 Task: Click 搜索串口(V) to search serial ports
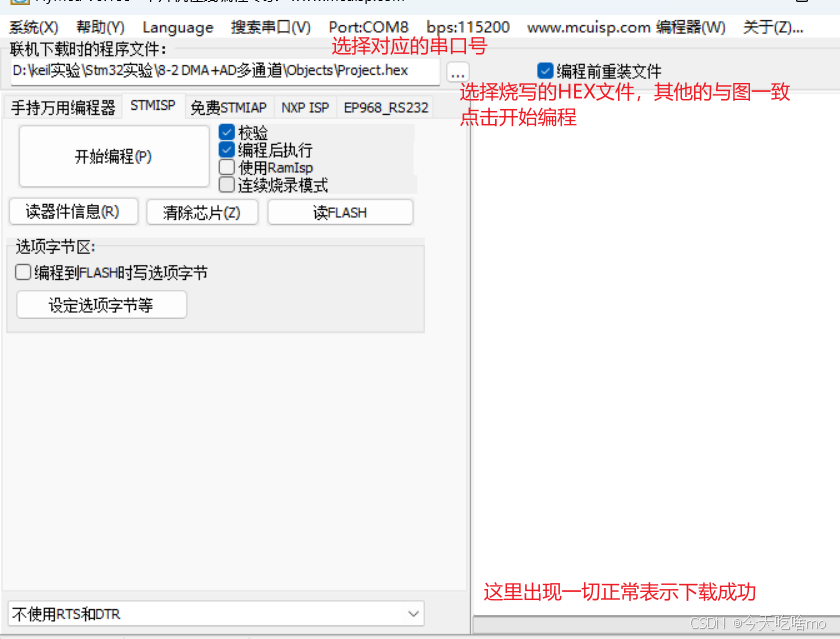pos(271,27)
